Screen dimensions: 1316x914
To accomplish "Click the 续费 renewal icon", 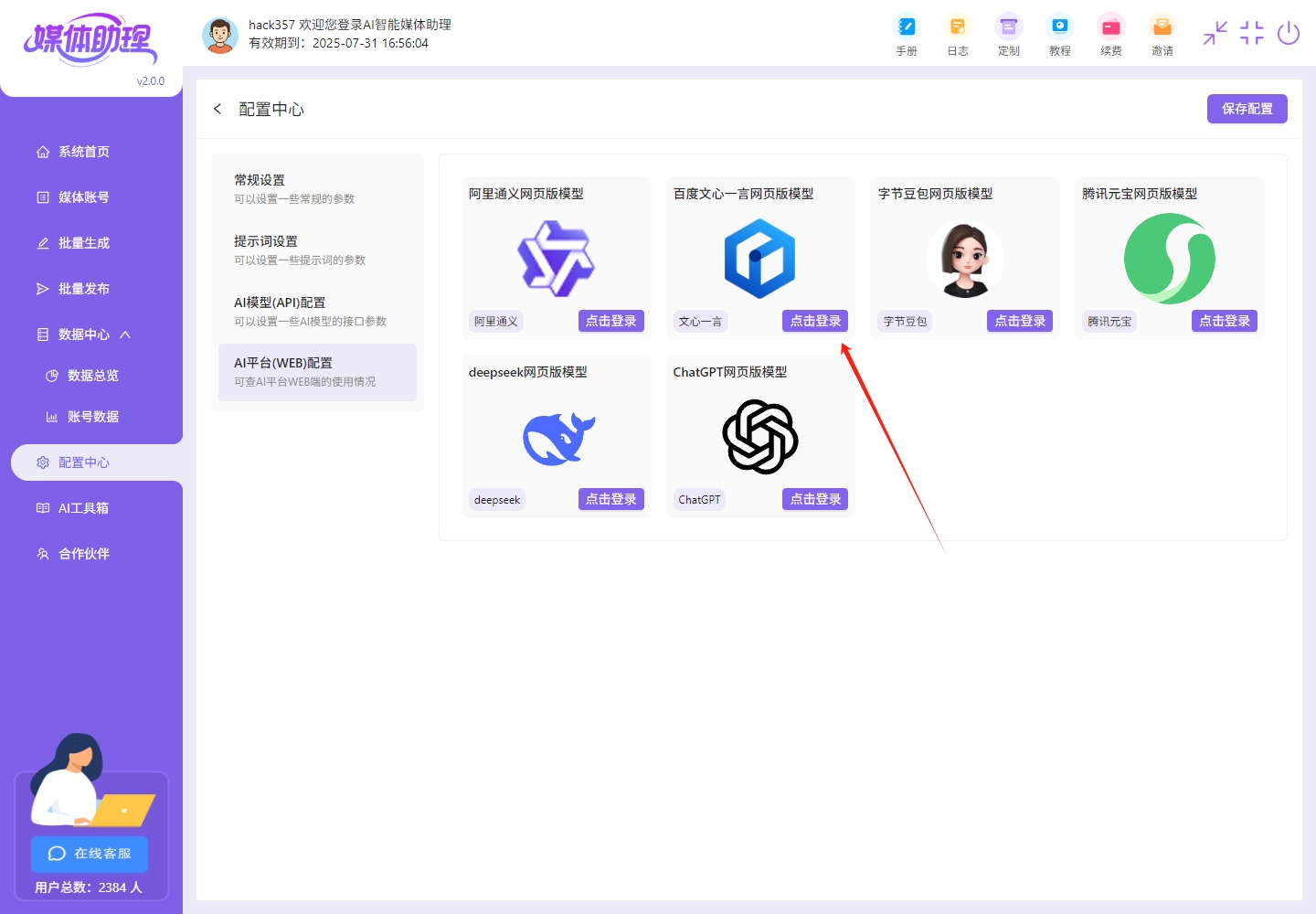I will [x=1111, y=34].
